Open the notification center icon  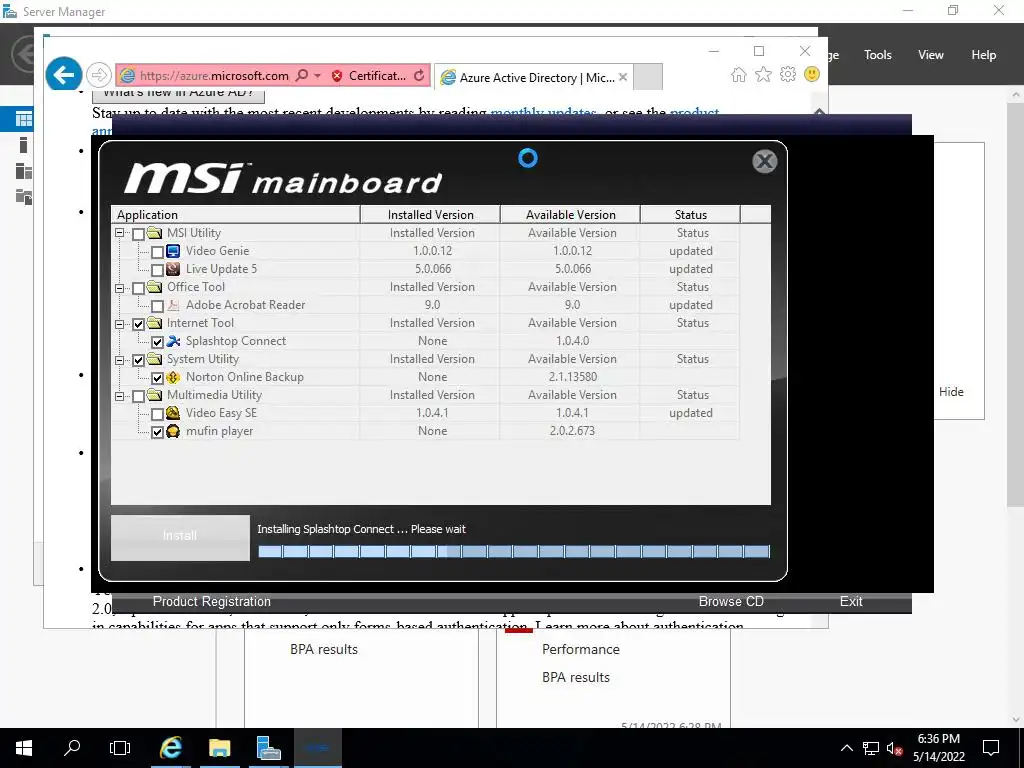[x=991, y=748]
